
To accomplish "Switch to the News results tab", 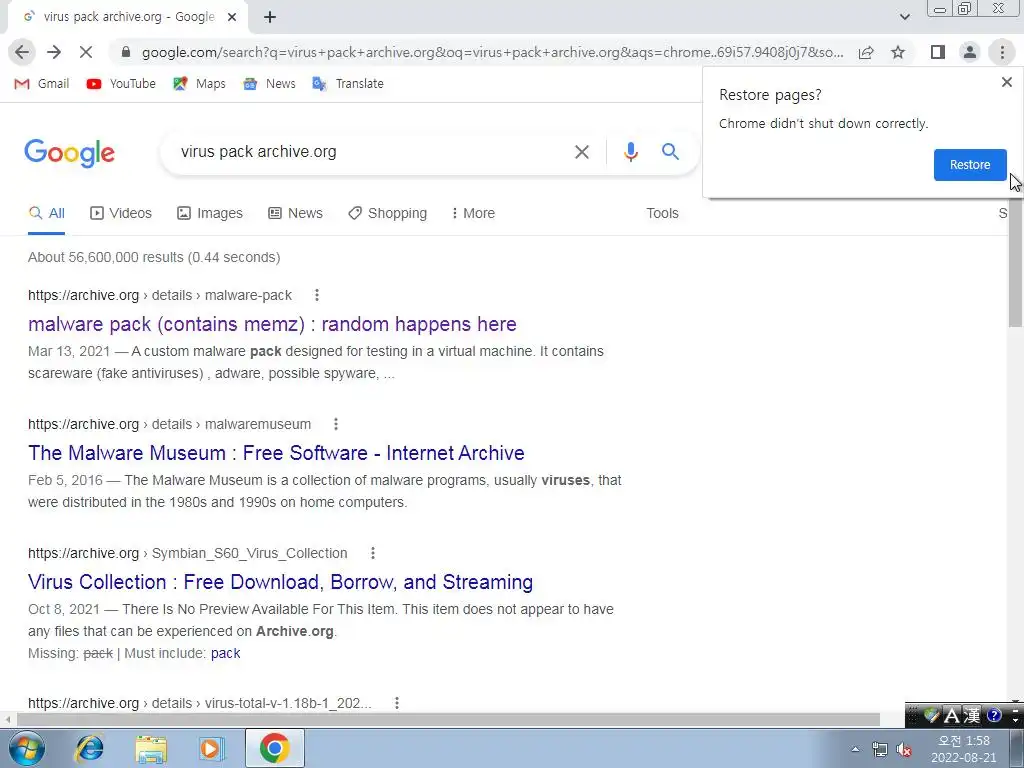I will (x=295, y=214).
